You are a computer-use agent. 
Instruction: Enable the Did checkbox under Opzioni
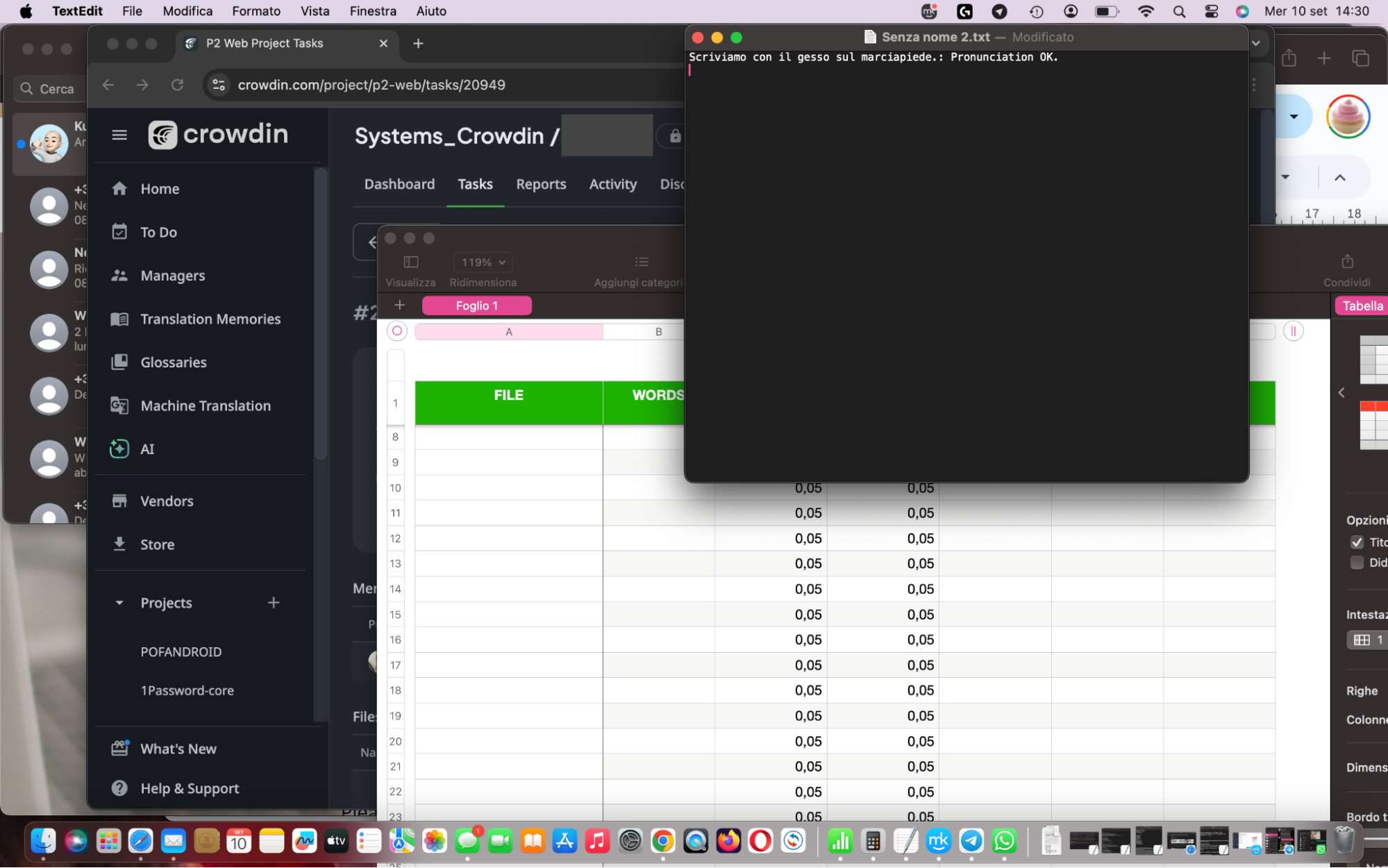click(1357, 562)
